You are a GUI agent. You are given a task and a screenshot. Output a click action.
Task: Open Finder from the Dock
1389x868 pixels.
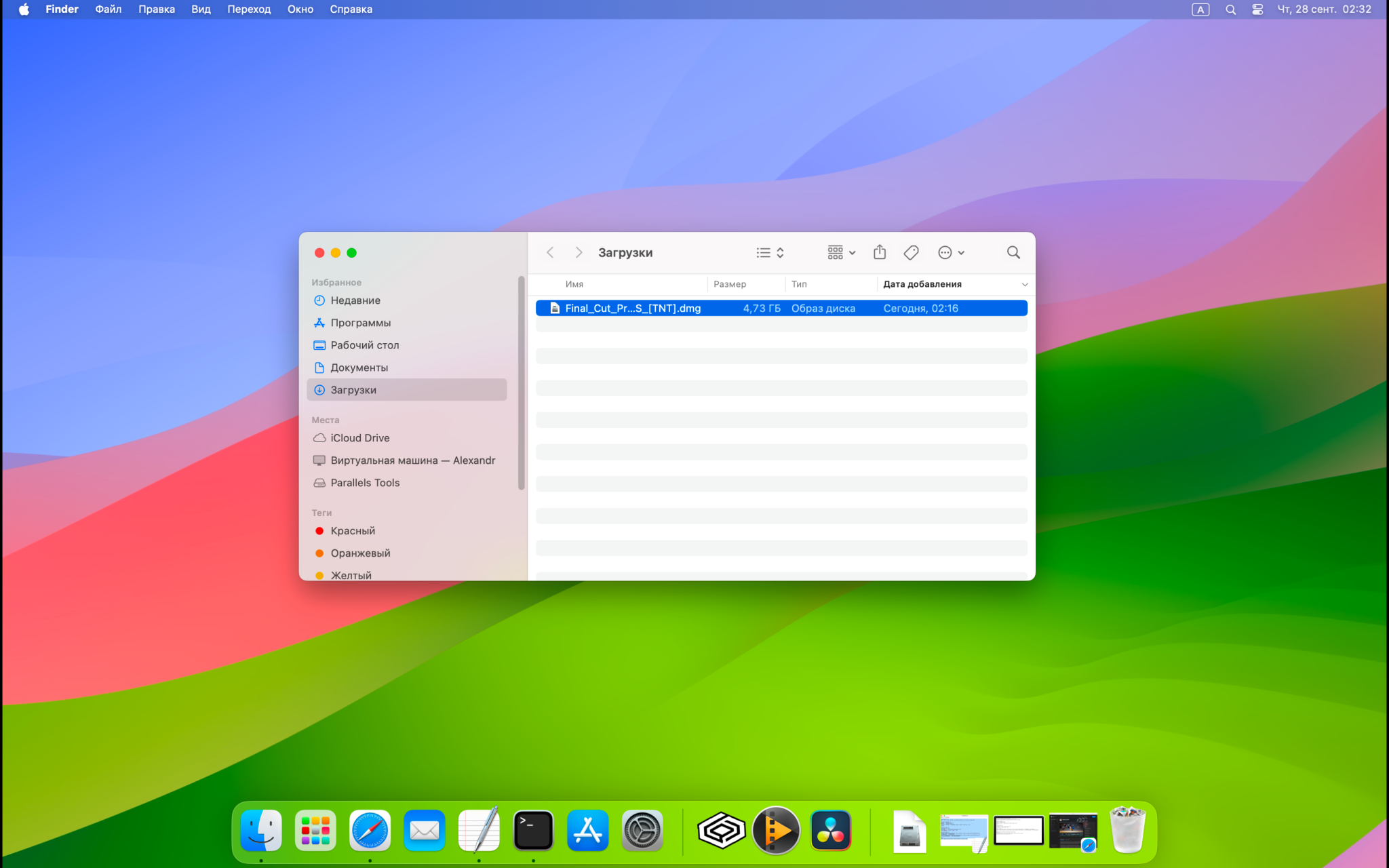tap(261, 830)
